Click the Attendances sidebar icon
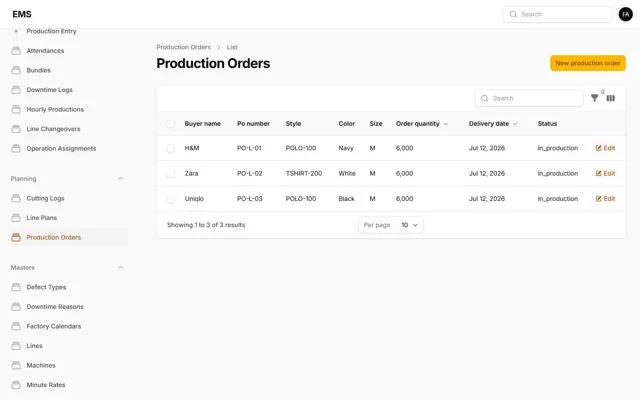 [16, 51]
